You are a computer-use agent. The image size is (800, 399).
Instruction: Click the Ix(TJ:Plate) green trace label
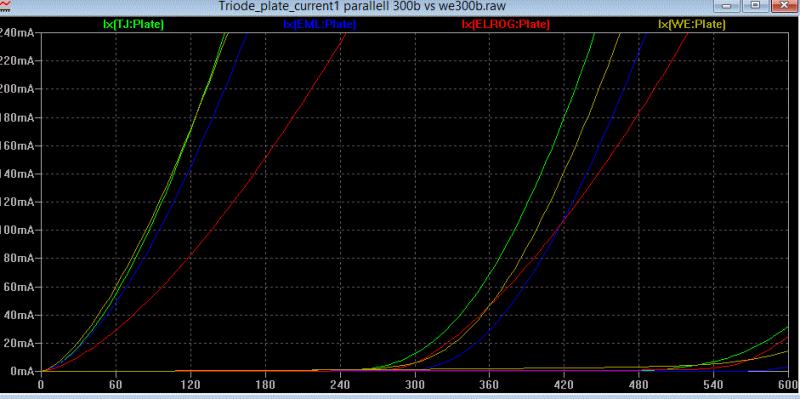(133, 24)
